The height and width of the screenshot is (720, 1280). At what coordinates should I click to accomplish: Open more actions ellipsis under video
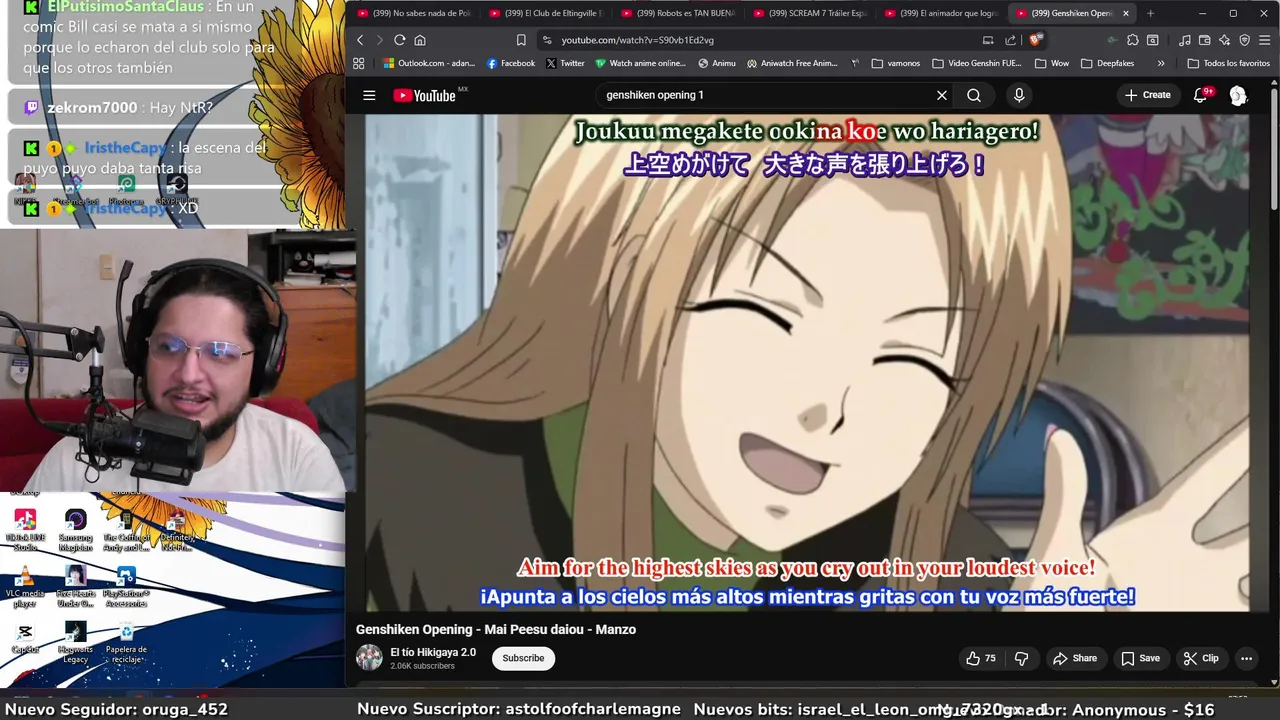point(1246,658)
